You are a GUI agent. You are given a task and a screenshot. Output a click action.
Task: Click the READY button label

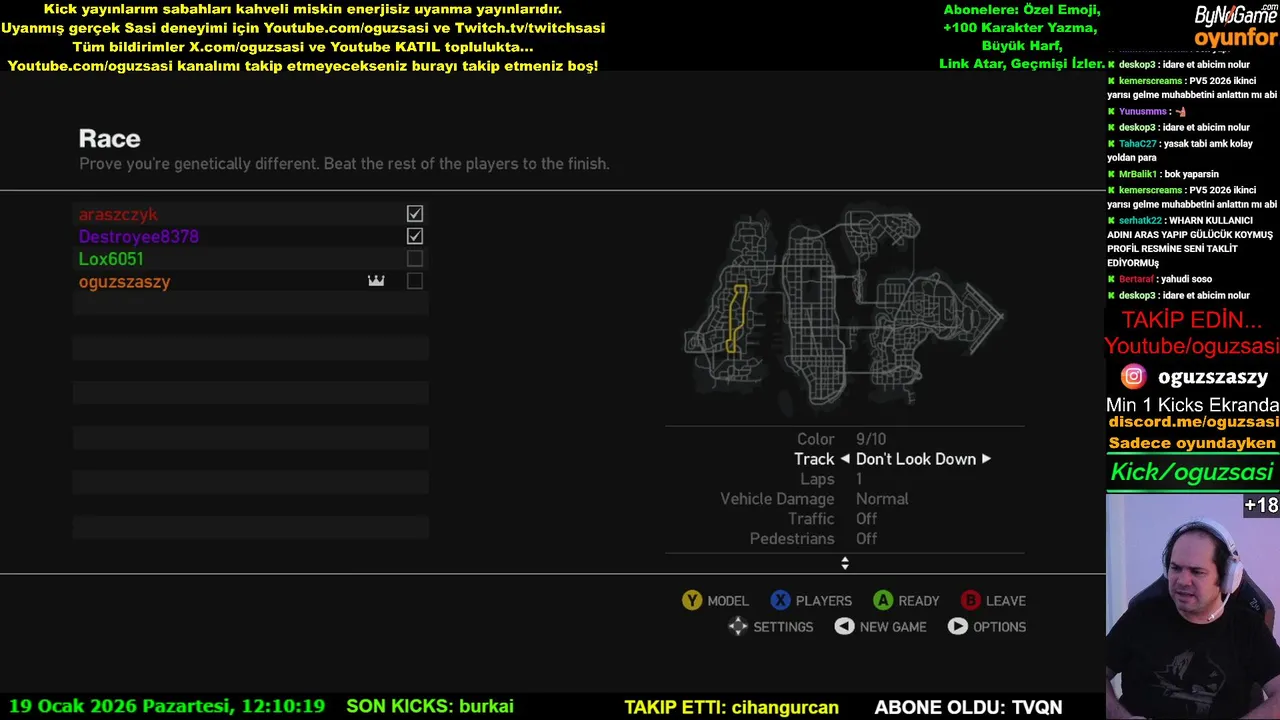coord(919,601)
